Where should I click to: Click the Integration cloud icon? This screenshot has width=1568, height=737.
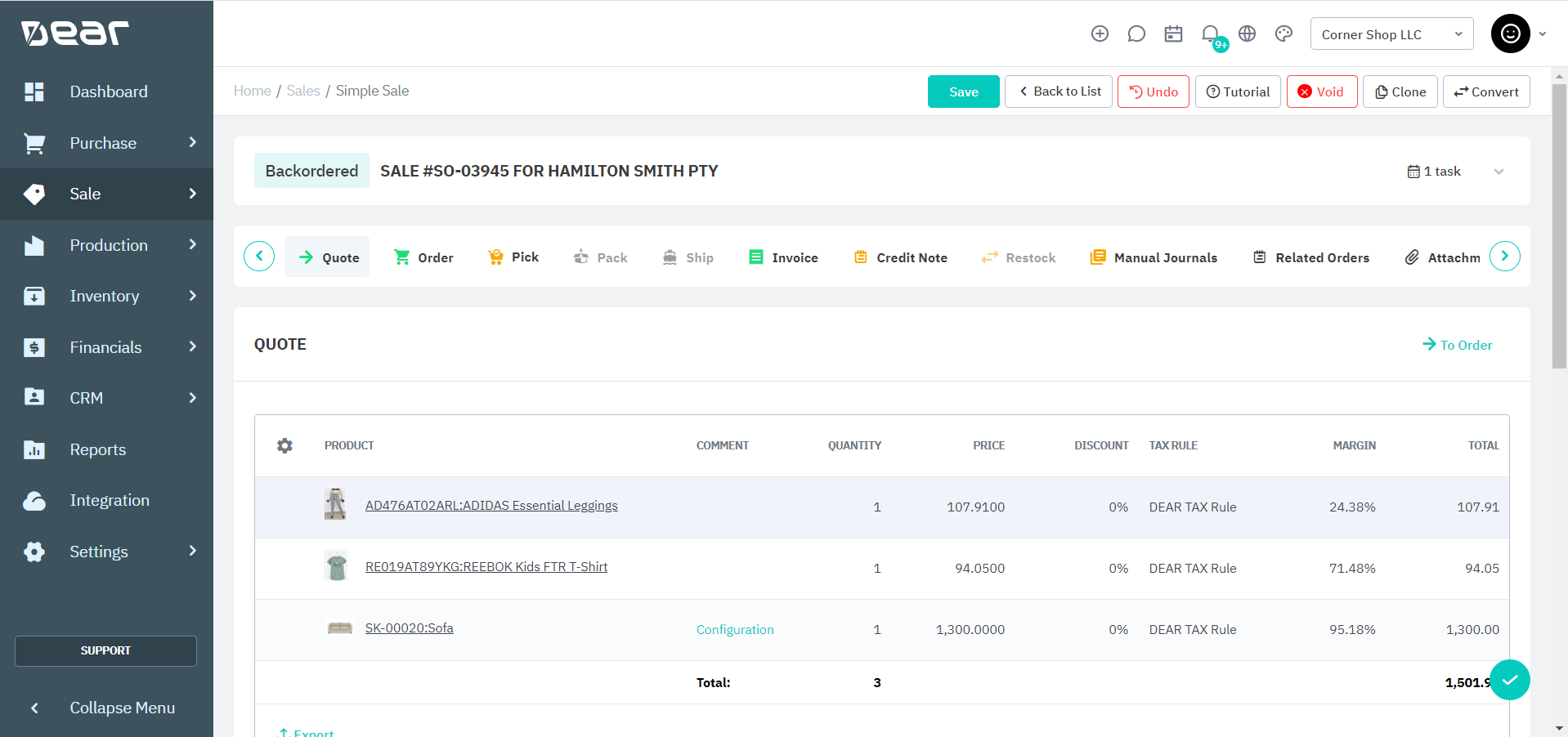34,500
